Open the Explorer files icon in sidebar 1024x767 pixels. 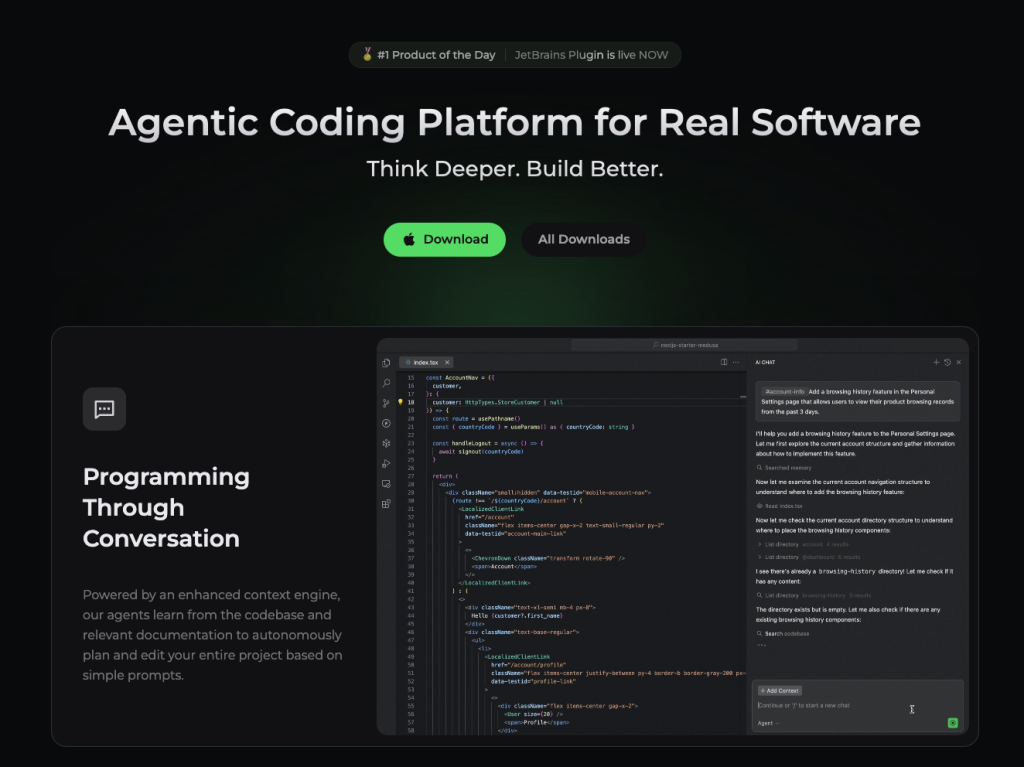point(386,362)
